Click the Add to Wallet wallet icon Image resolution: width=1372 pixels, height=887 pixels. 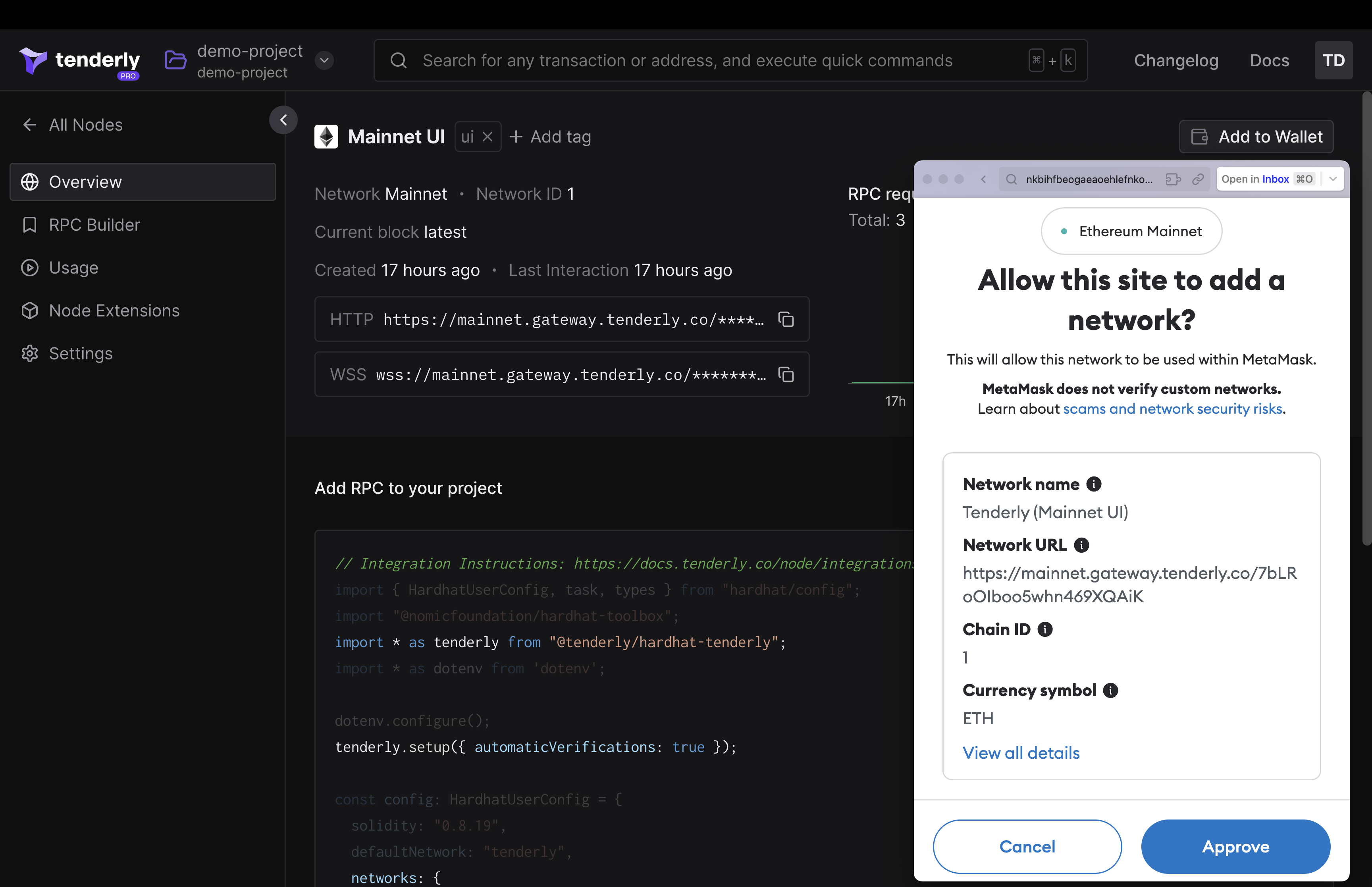click(1199, 137)
